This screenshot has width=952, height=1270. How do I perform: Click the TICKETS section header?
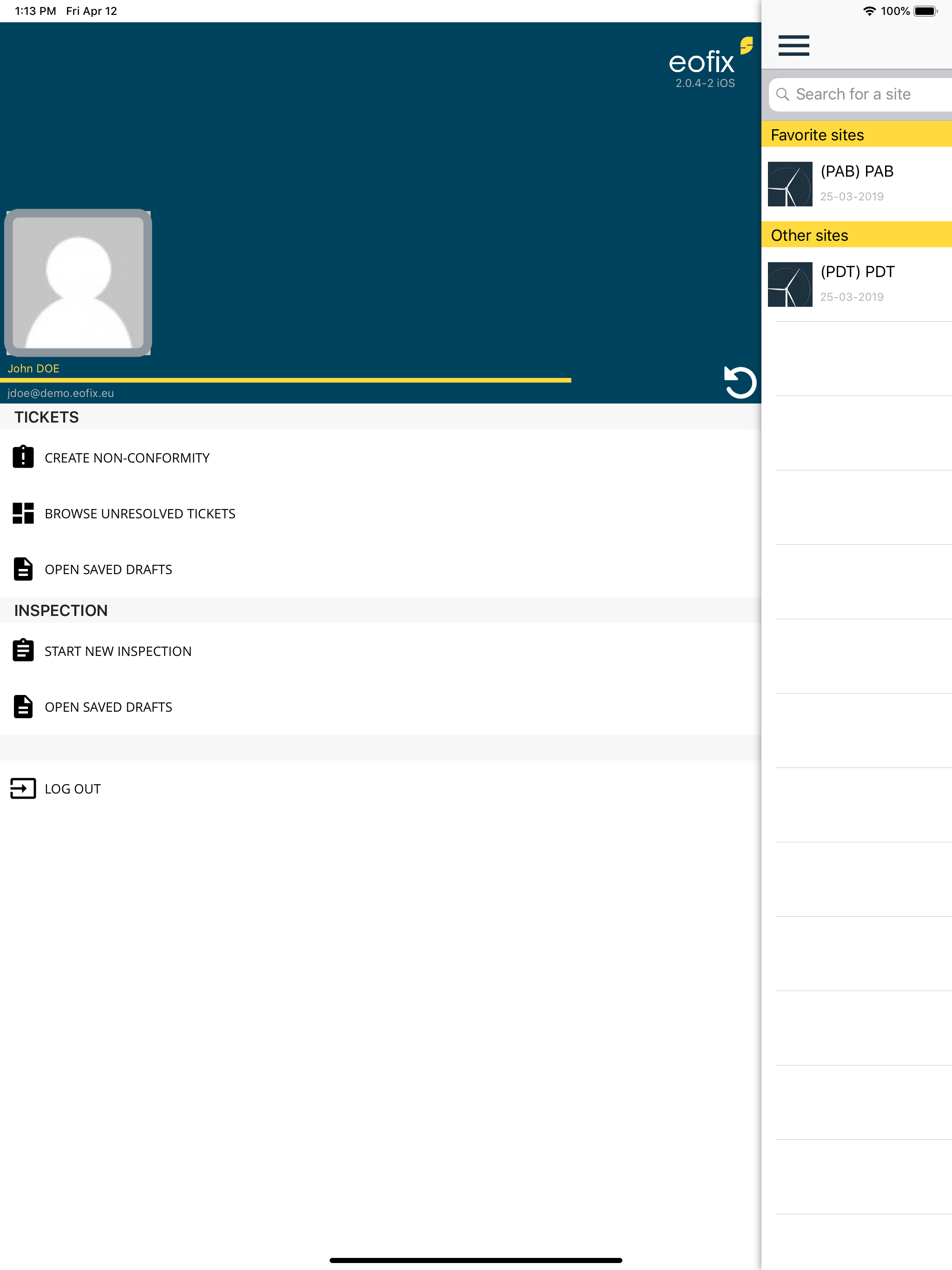[x=381, y=417]
